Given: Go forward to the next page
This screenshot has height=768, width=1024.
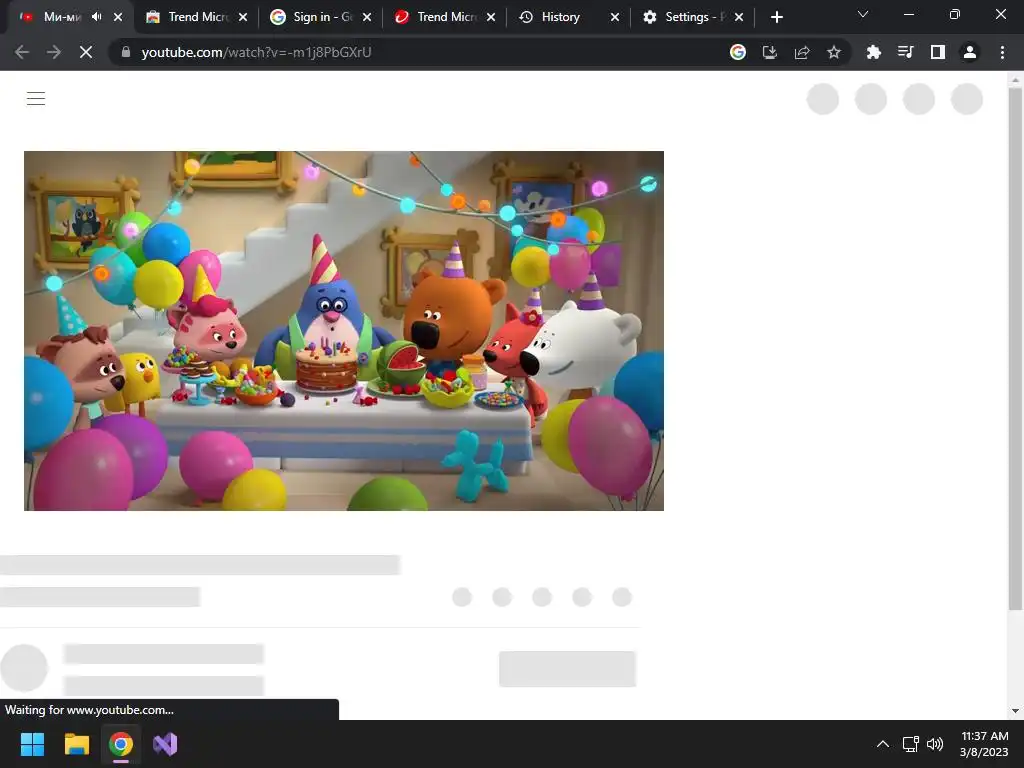Looking at the screenshot, I should (54, 52).
